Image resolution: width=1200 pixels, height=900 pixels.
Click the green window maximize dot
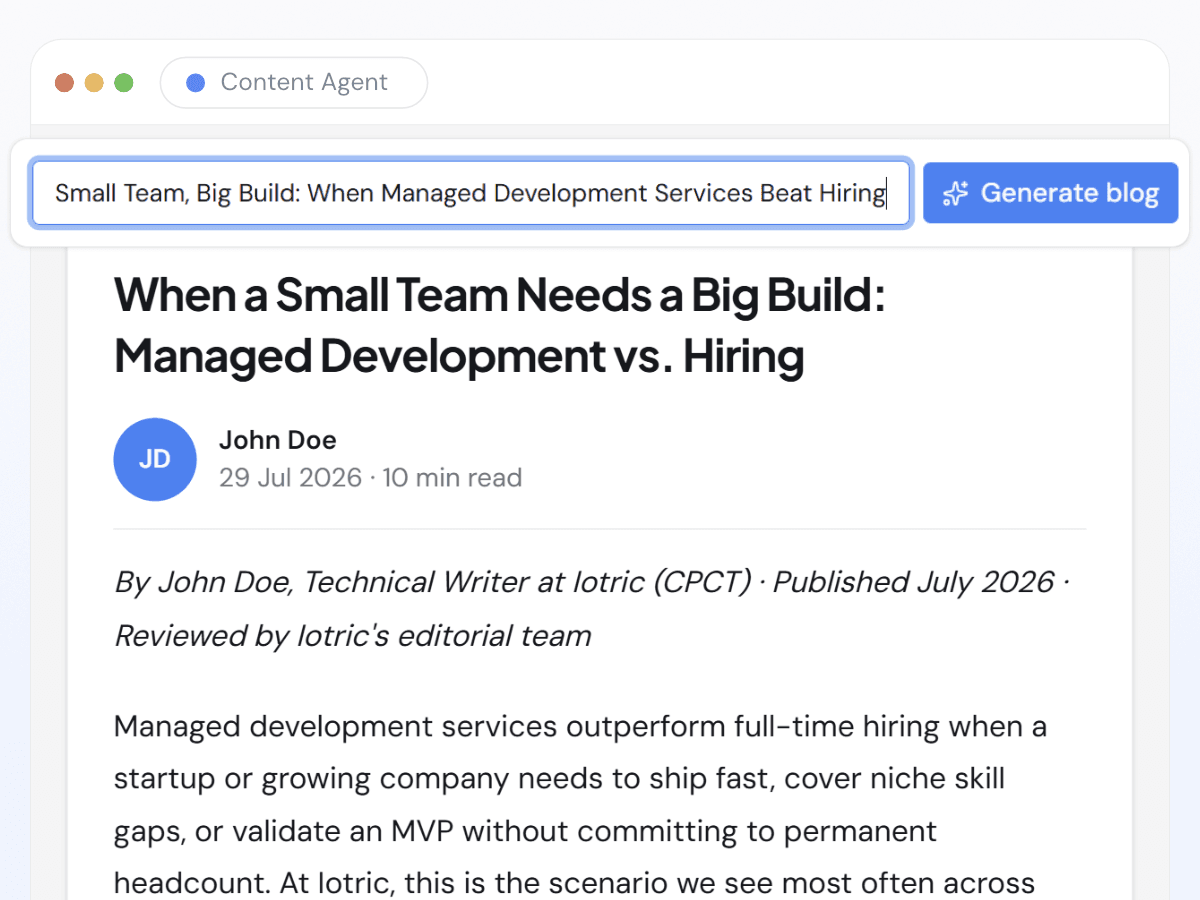(124, 83)
